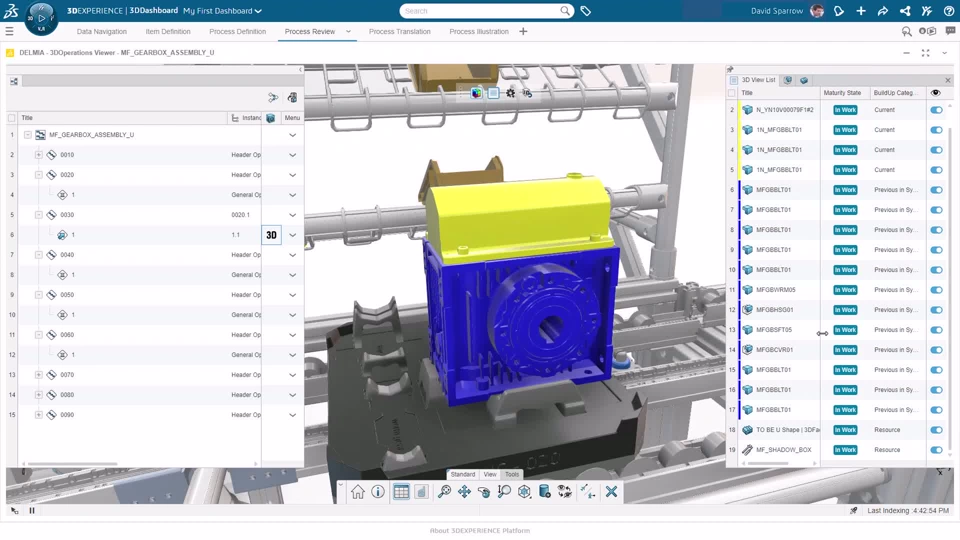Switch to the Item Definition tab
960x540 pixels.
[x=168, y=31]
